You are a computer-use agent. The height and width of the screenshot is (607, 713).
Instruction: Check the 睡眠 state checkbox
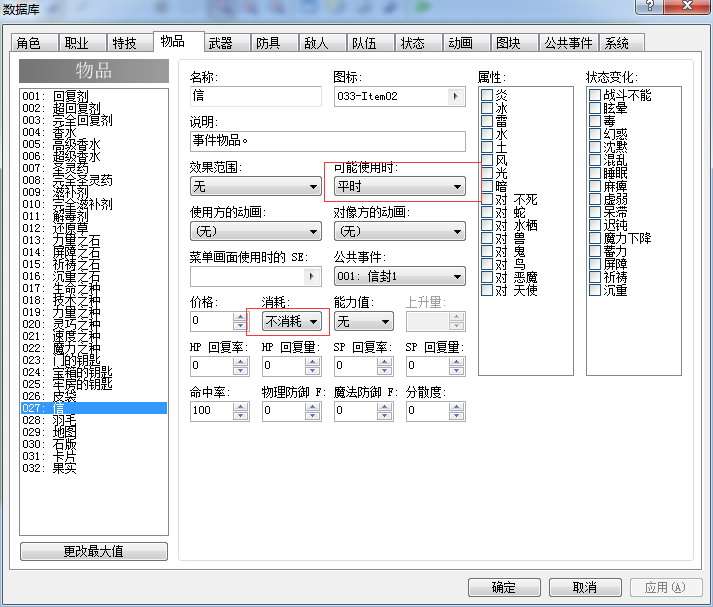point(595,173)
